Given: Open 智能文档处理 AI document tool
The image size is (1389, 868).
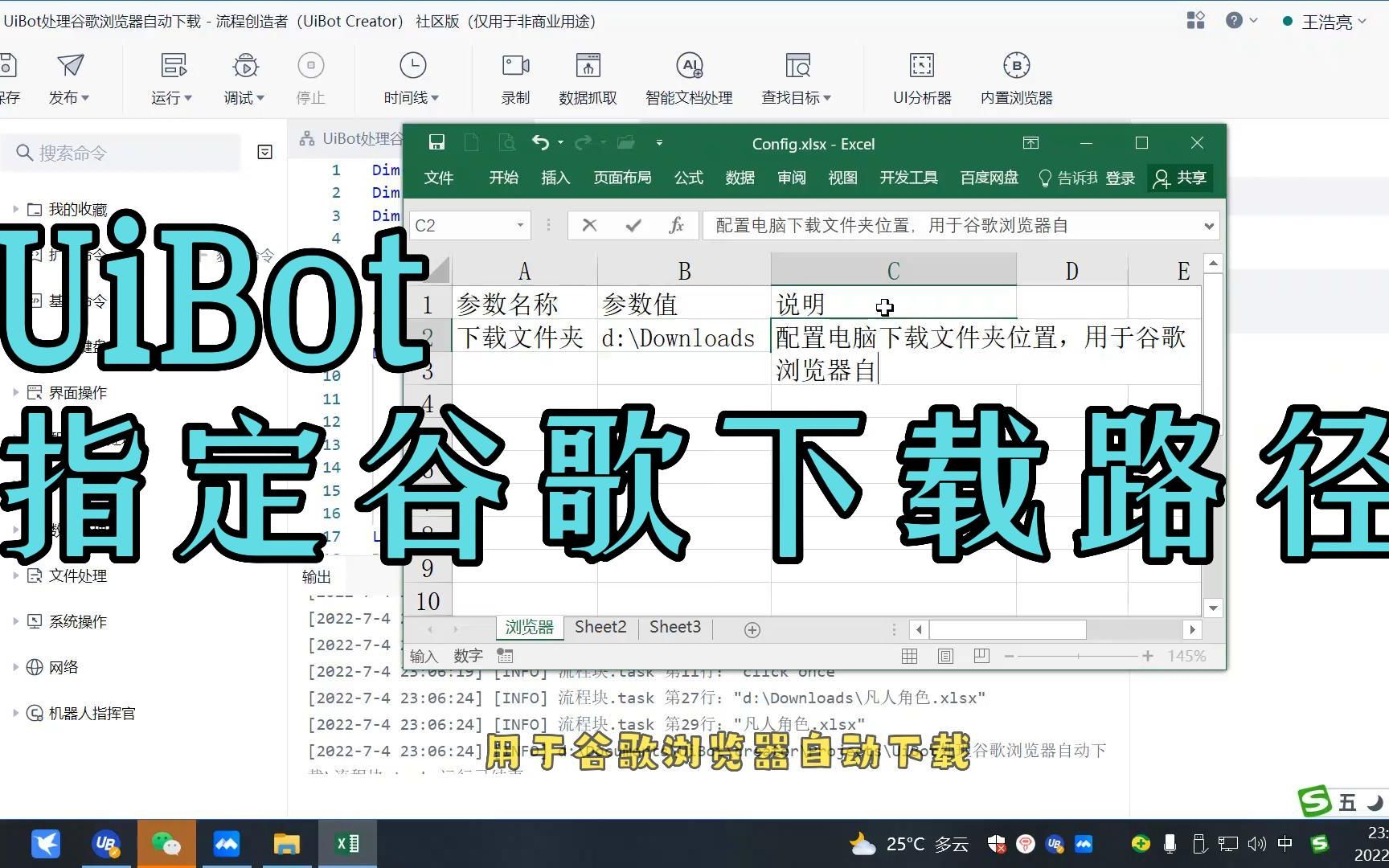Looking at the screenshot, I should pos(690,66).
